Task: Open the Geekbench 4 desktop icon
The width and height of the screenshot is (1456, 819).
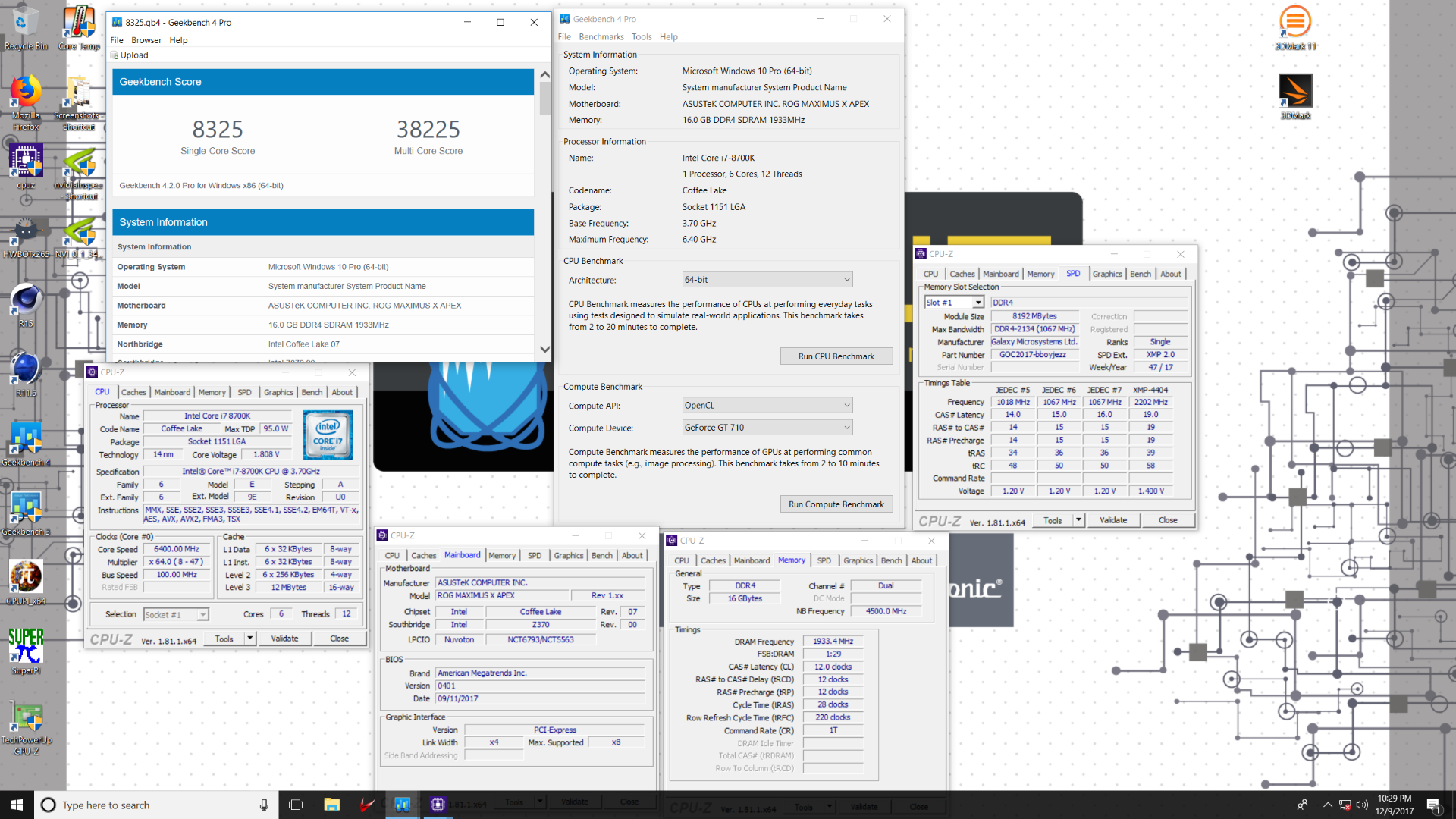Action: pos(25,444)
